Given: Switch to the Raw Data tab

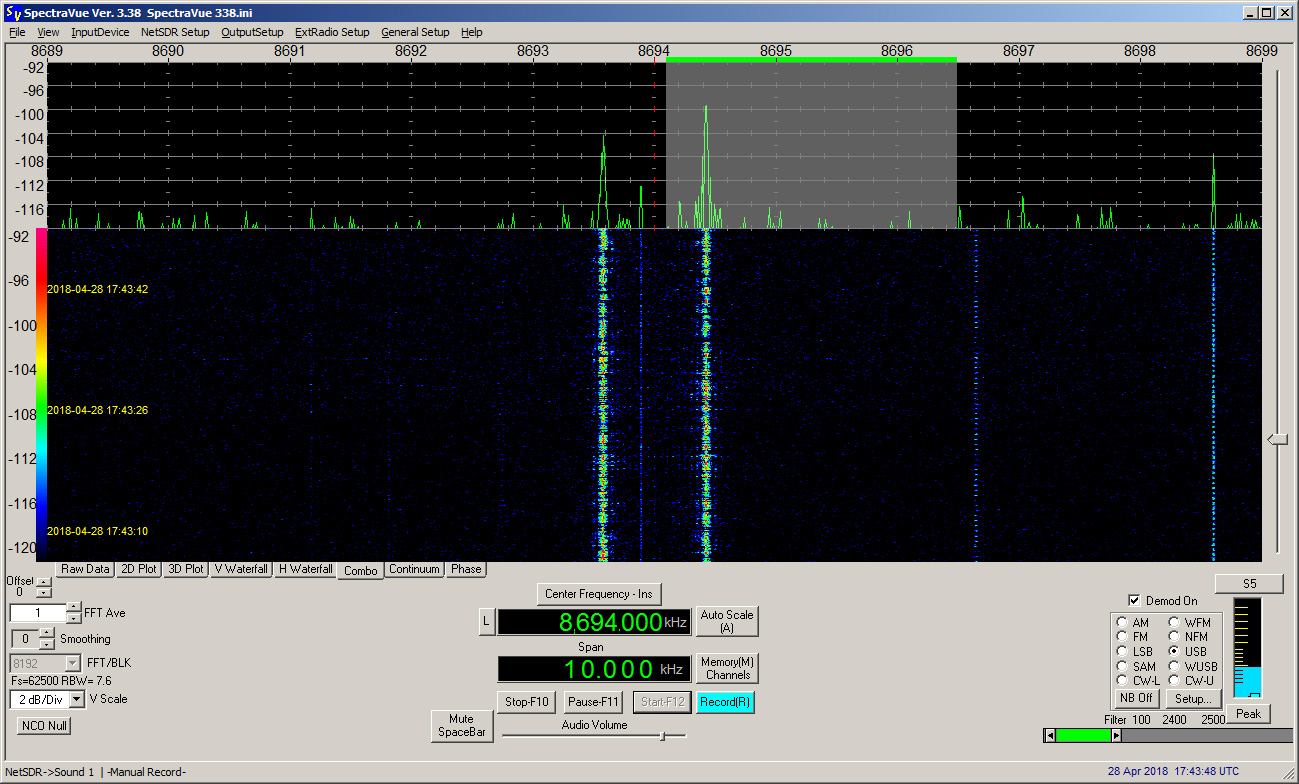Looking at the screenshot, I should [x=85, y=569].
